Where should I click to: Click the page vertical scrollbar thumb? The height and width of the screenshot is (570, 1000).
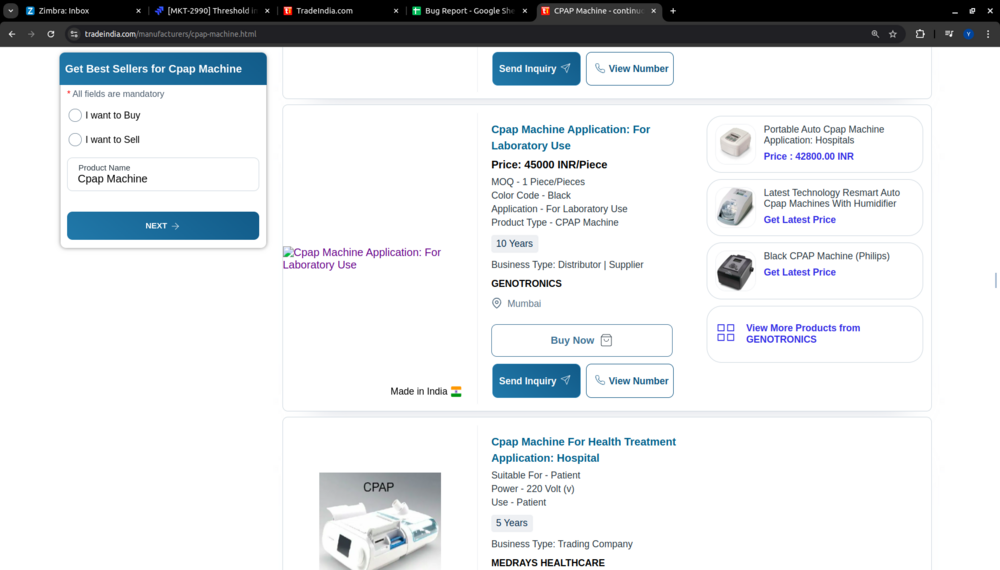(x=994, y=280)
